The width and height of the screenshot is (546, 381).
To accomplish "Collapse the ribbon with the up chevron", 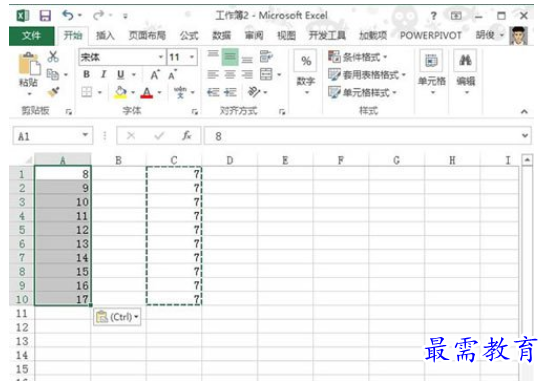I will (x=524, y=111).
